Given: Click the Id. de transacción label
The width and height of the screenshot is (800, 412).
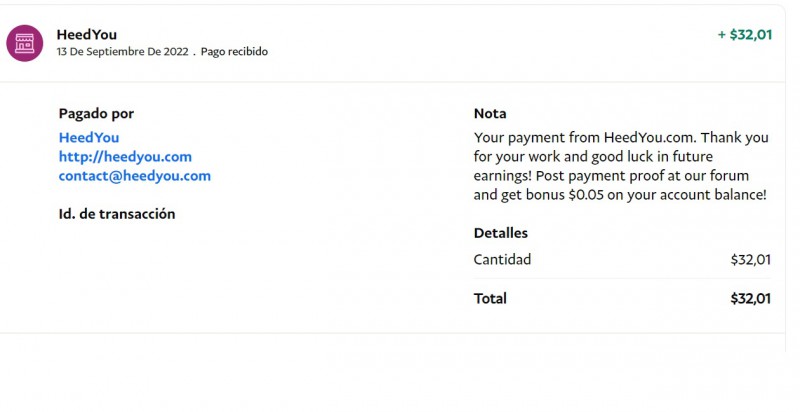Looking at the screenshot, I should click(117, 214).
